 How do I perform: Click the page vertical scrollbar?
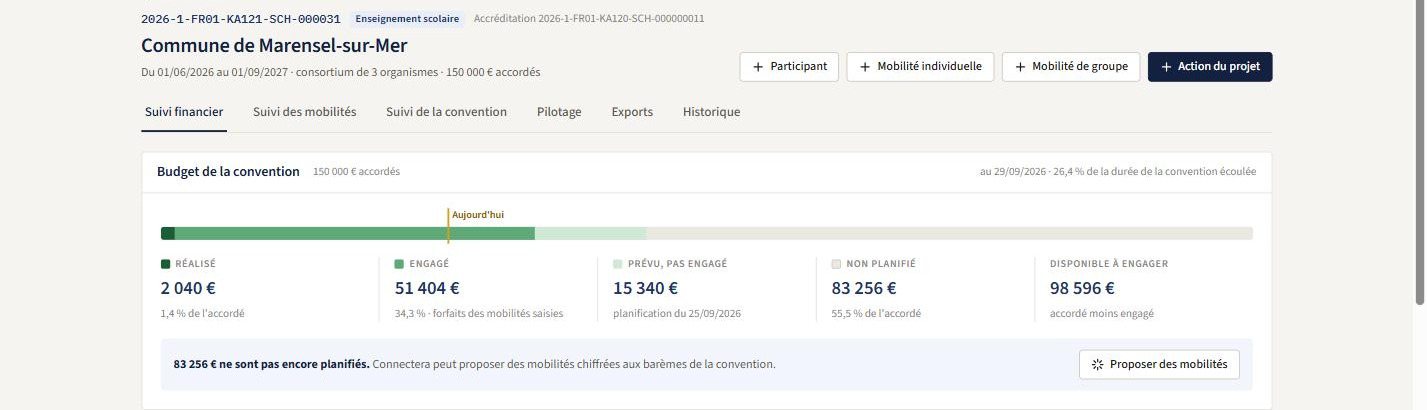(1420, 150)
